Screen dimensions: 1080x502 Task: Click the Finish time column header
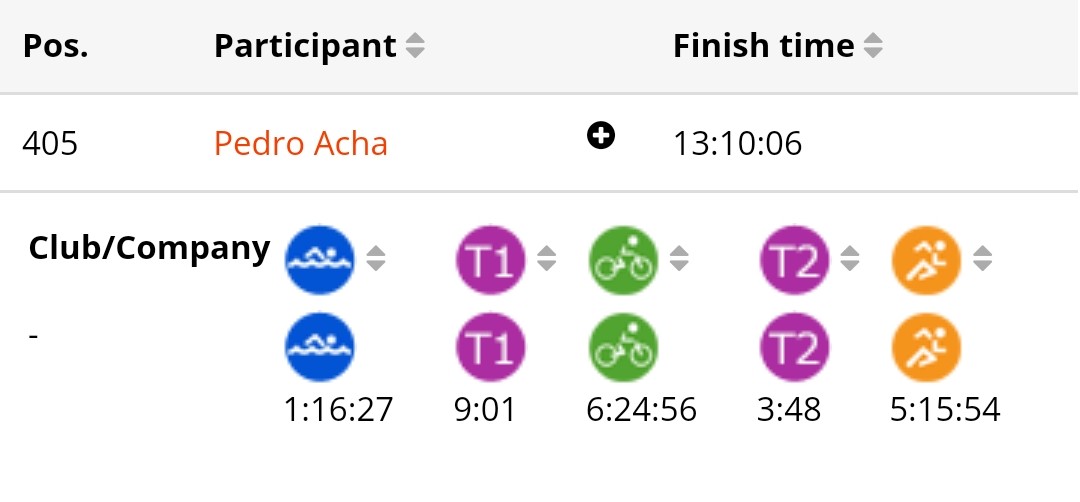[763, 46]
